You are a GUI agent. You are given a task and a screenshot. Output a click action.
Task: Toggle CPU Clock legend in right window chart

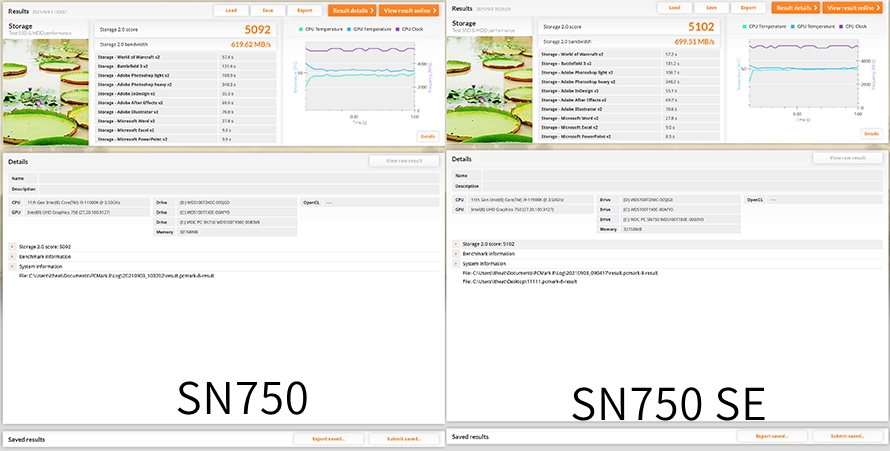click(853, 27)
